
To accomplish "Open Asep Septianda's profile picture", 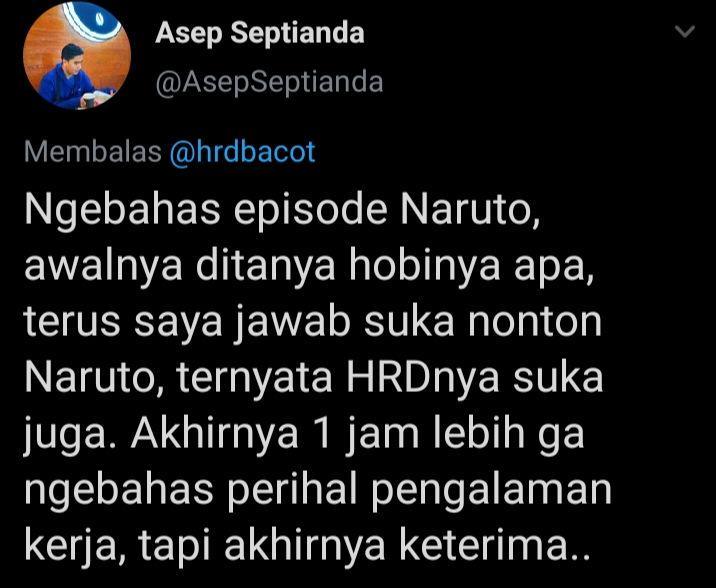I will coord(77,55).
